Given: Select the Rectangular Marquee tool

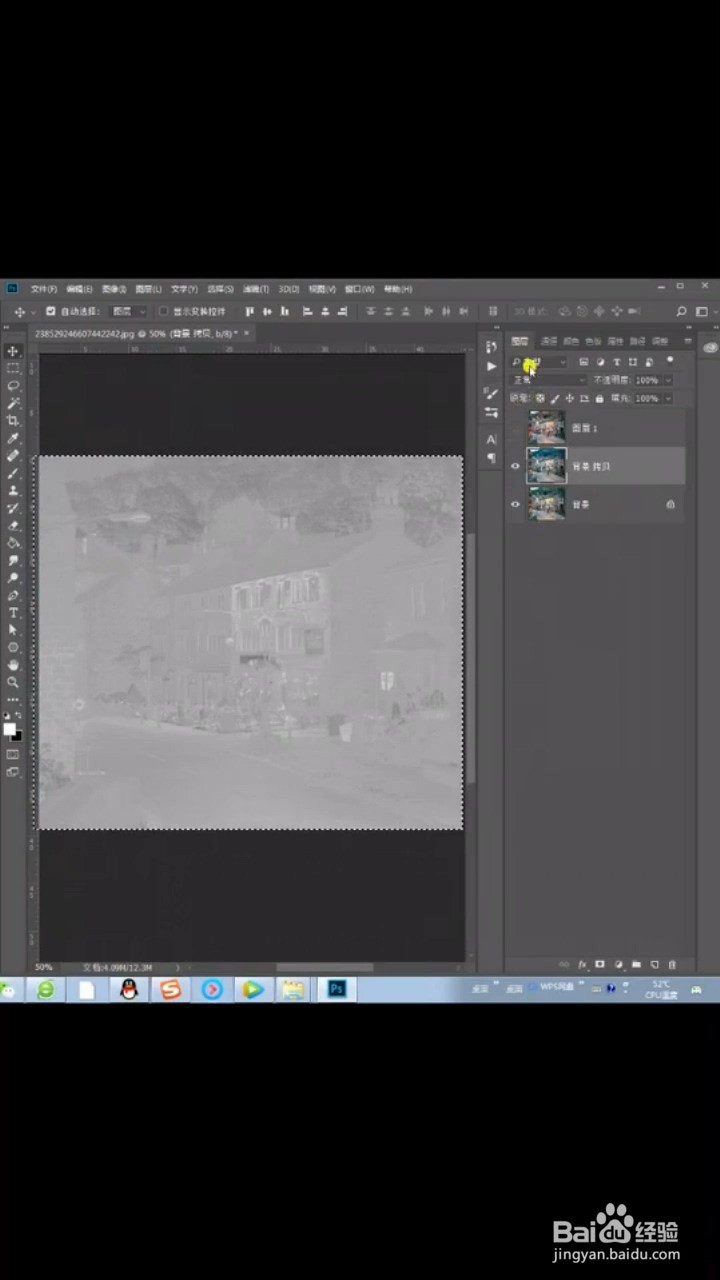Looking at the screenshot, I should click(13, 368).
